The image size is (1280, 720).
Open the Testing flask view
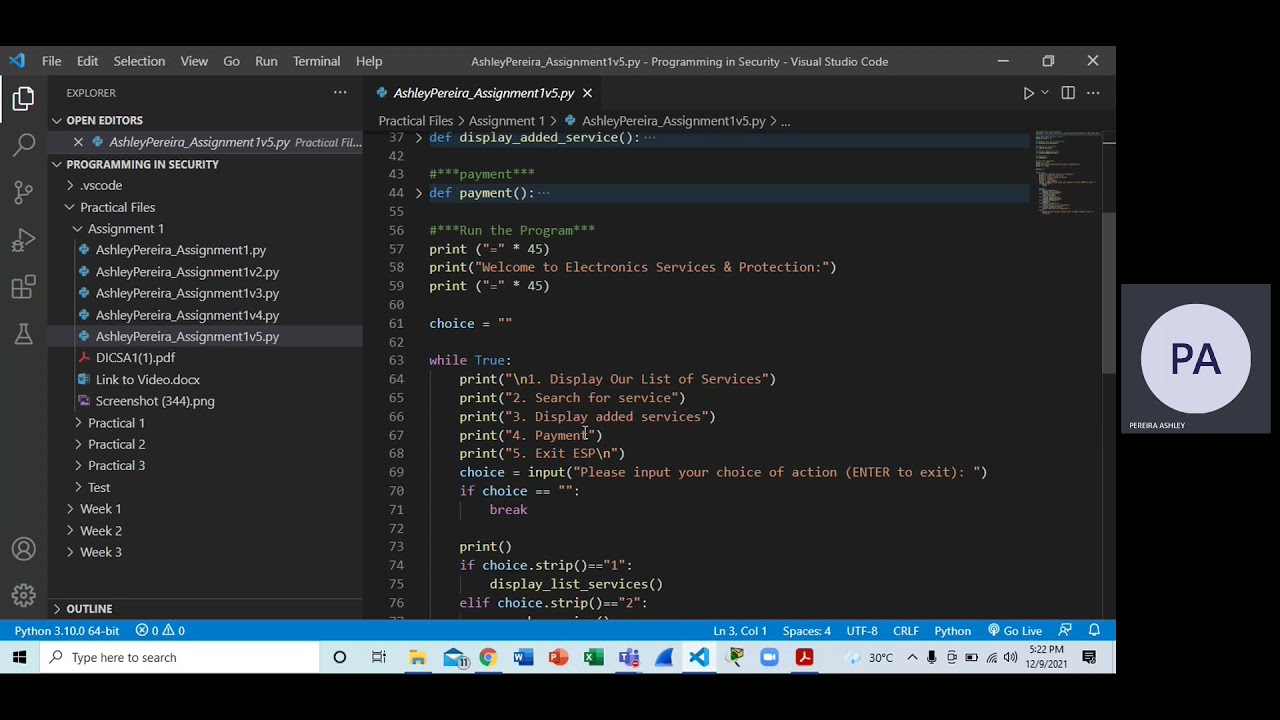pyautogui.click(x=24, y=335)
